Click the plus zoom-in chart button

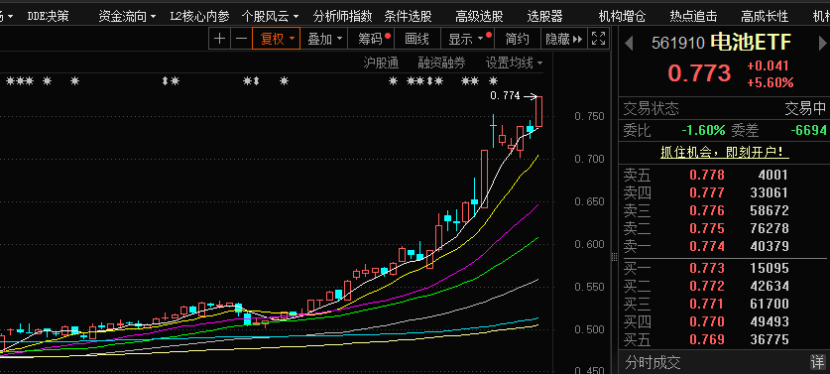220,39
